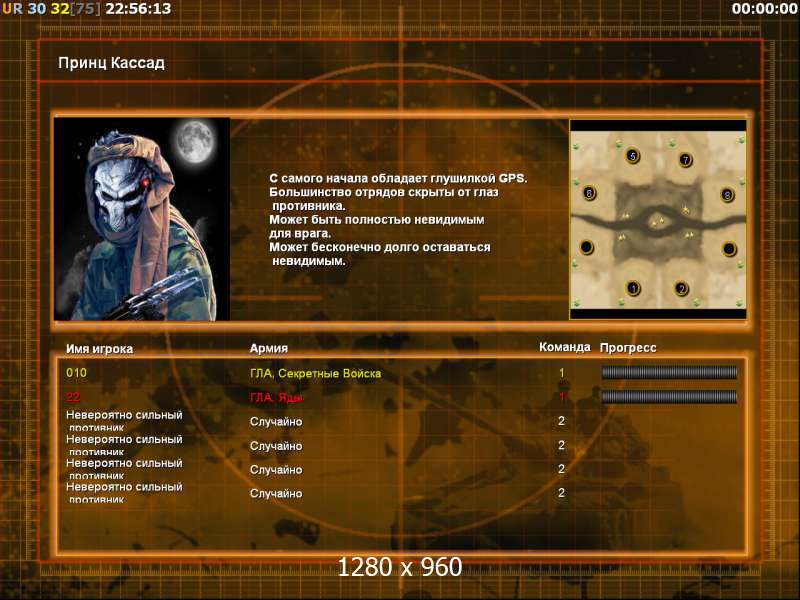Click the 'Имя игрока' column header
Screen dimensions: 800x600
(99, 349)
